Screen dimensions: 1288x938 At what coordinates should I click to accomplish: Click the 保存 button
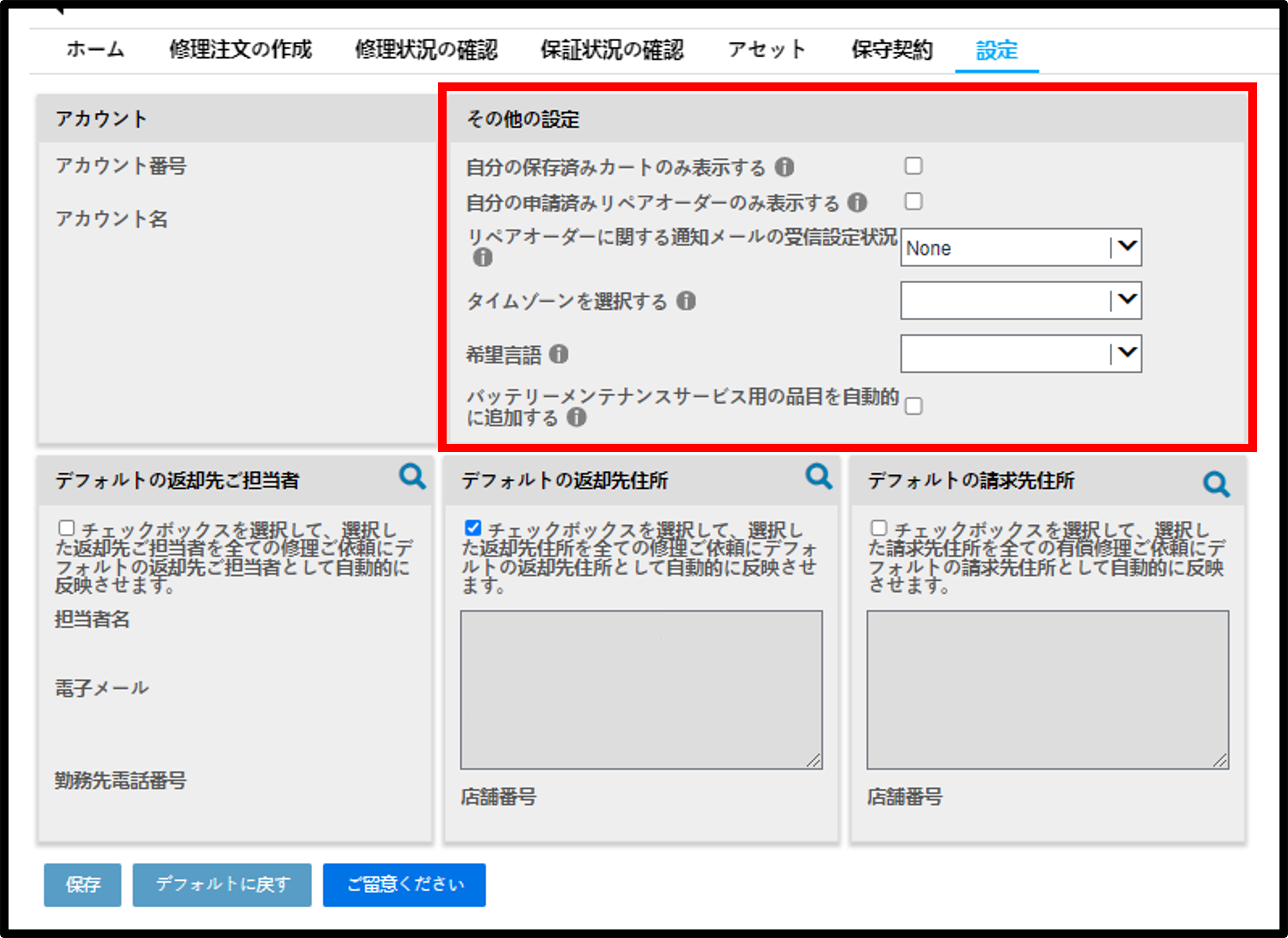click(x=82, y=885)
